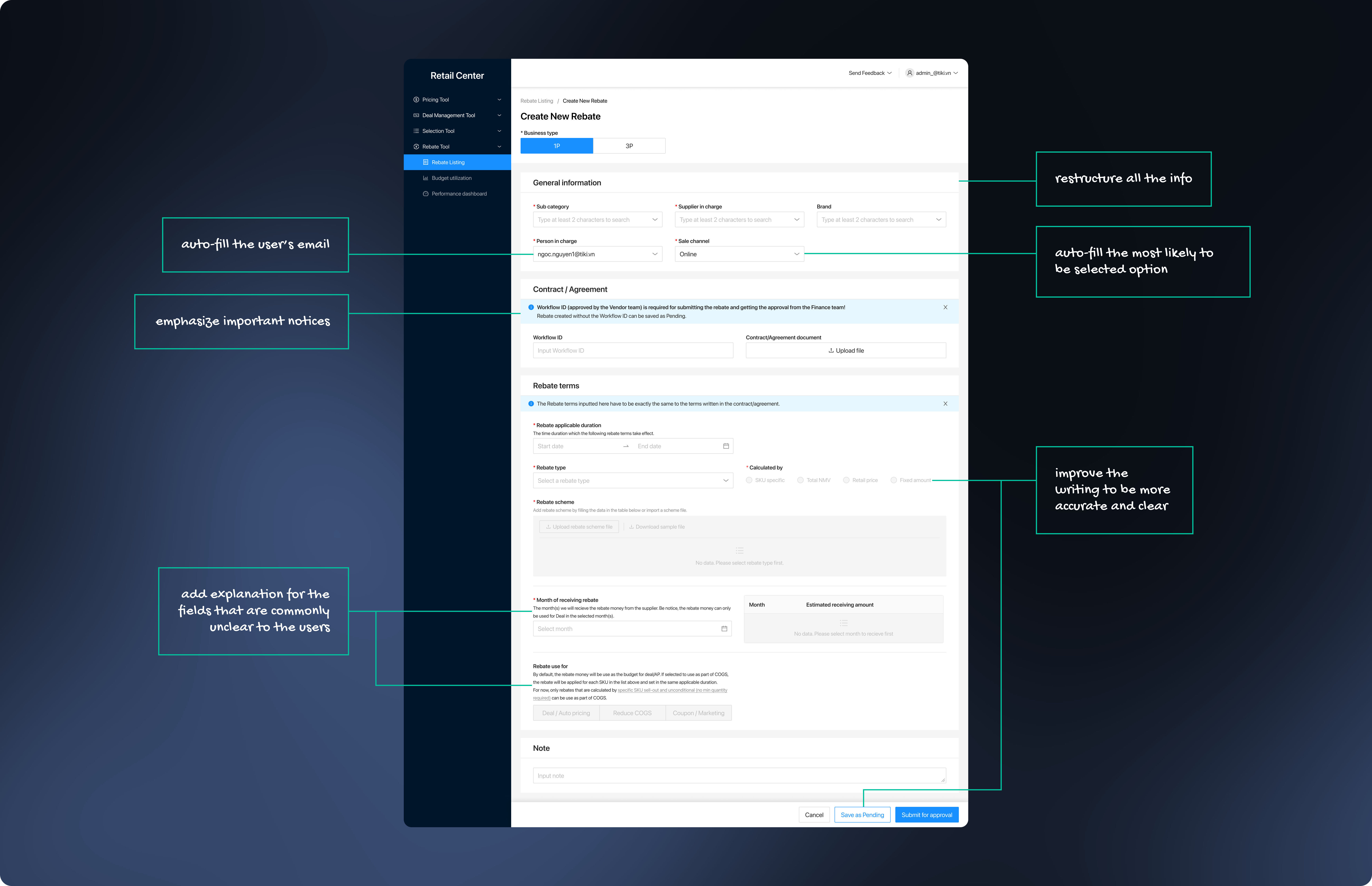This screenshot has width=1372, height=886.
Task: Click the Upload file button
Action: 846,350
